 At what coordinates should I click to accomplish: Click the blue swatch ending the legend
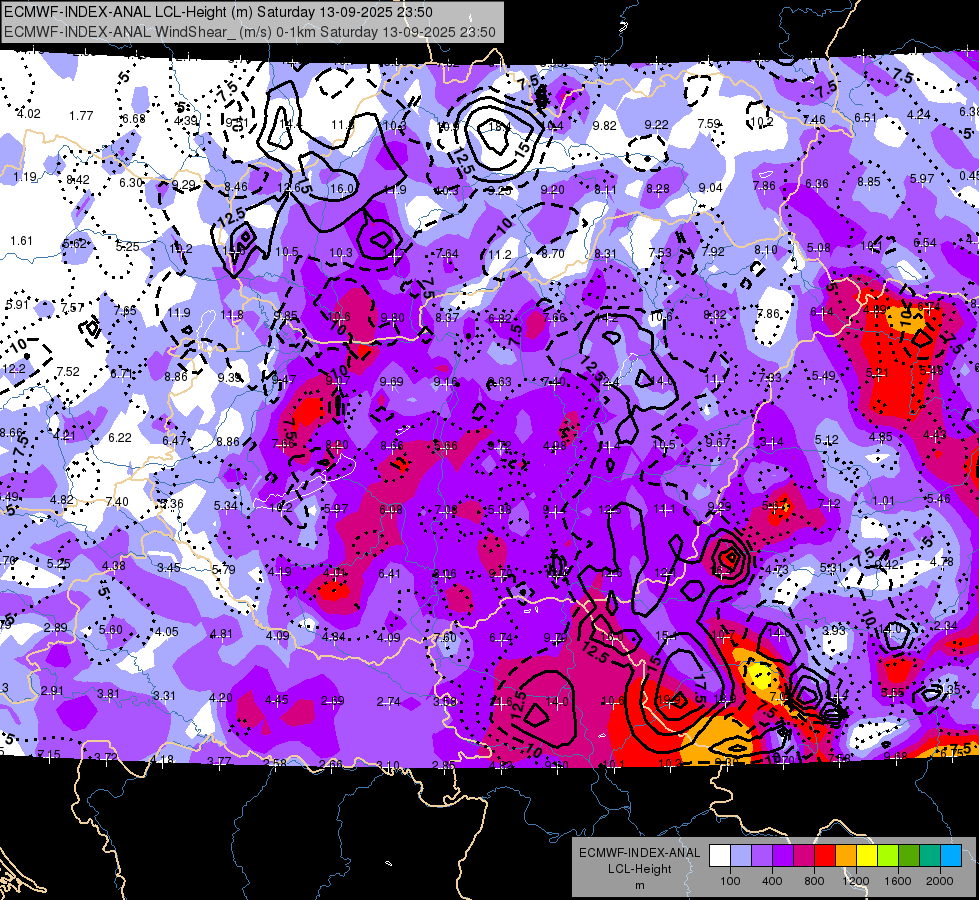point(951,856)
